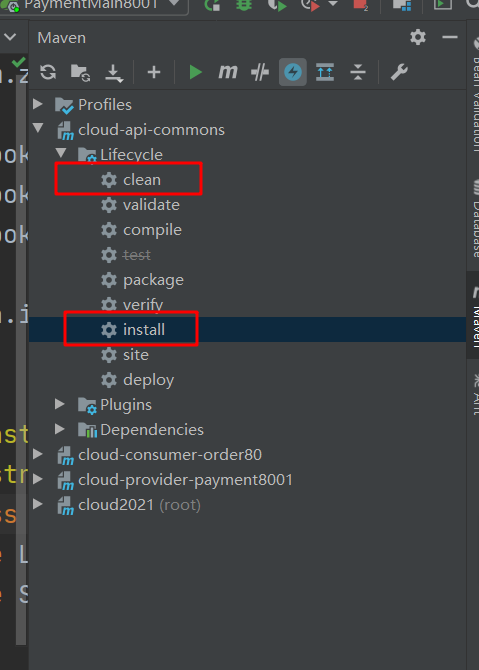Collapse all tree nodes icon
Image resolution: width=479 pixels, height=670 pixels.
(358, 72)
